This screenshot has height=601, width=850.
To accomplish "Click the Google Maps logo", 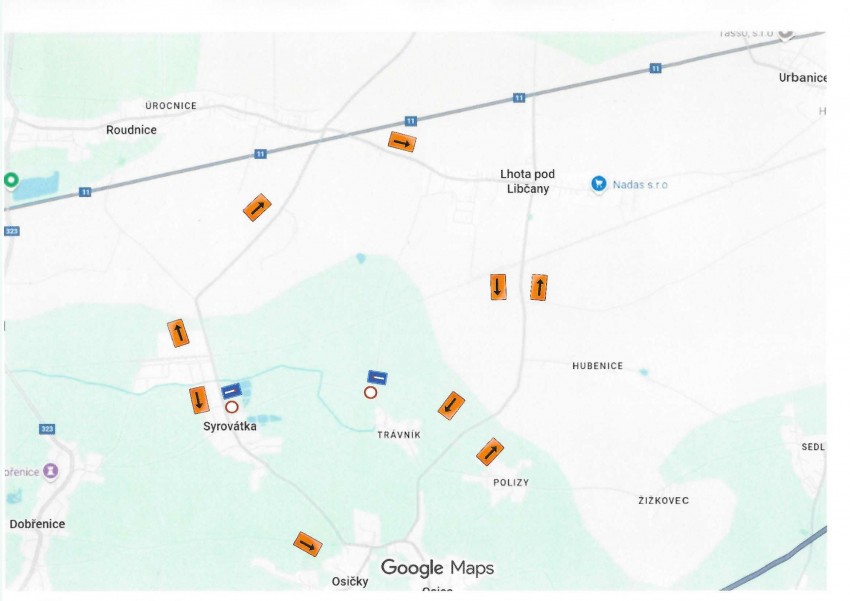I will coord(437,568).
